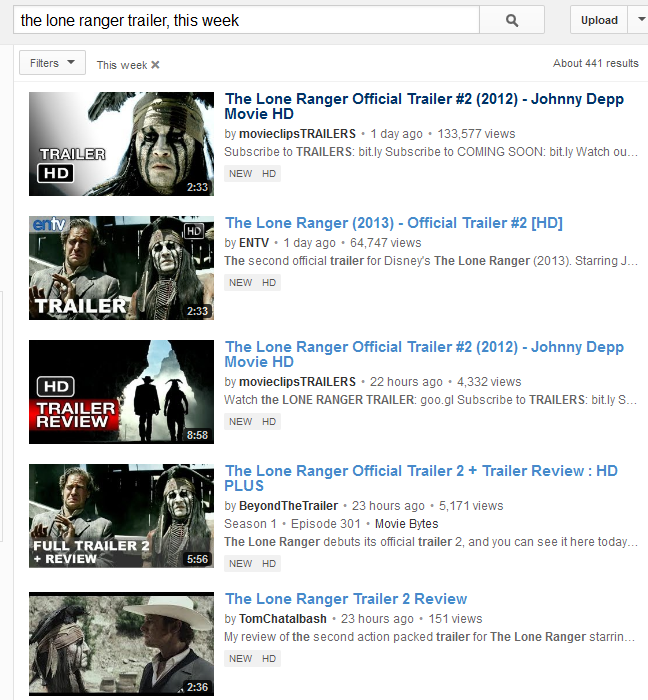Focus the search box with lone ranger query

(x=246, y=20)
